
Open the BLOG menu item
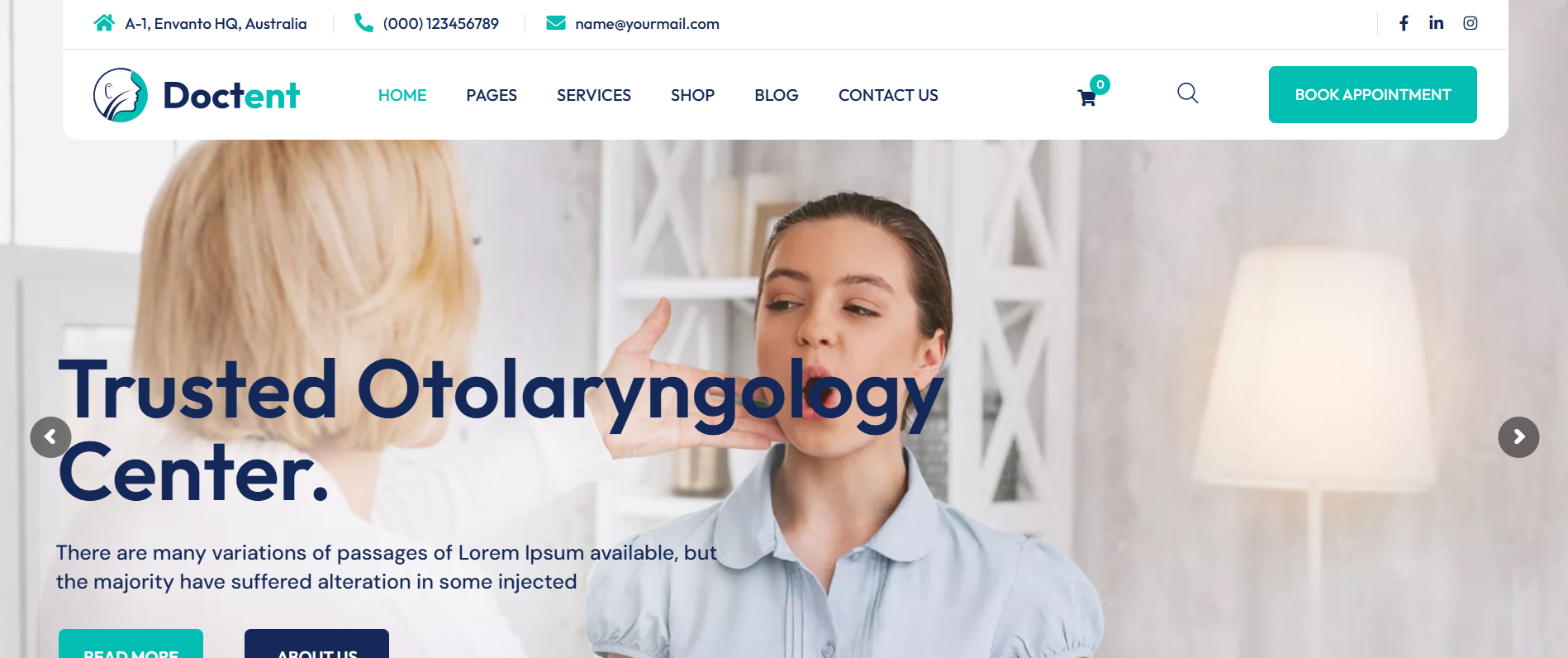pos(777,95)
